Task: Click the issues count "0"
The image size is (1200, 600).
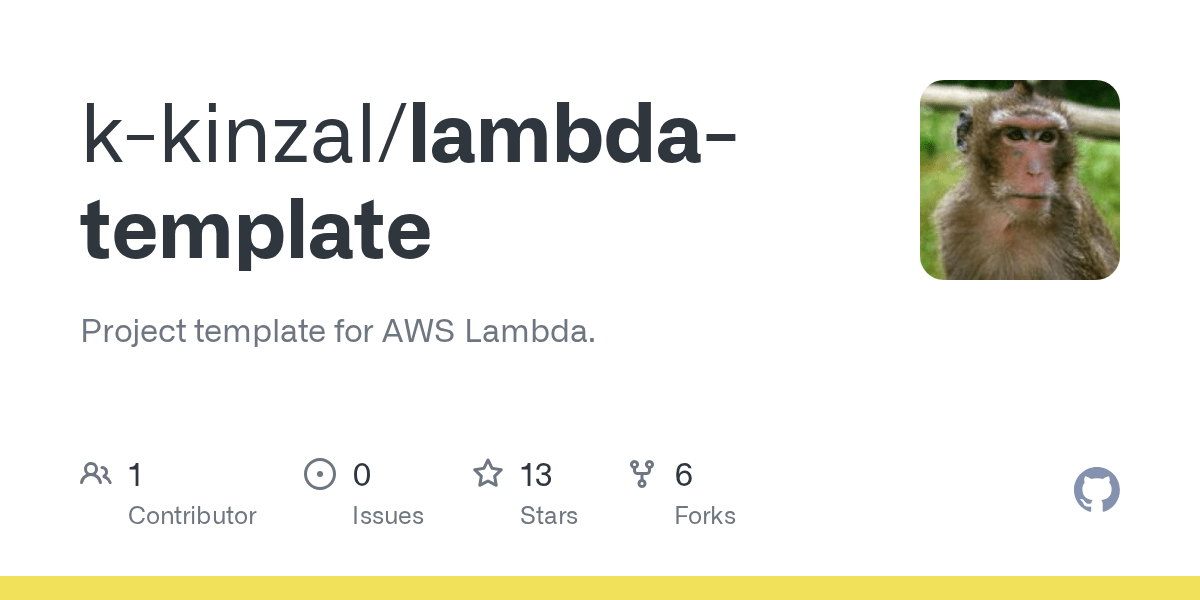Action: click(x=362, y=475)
